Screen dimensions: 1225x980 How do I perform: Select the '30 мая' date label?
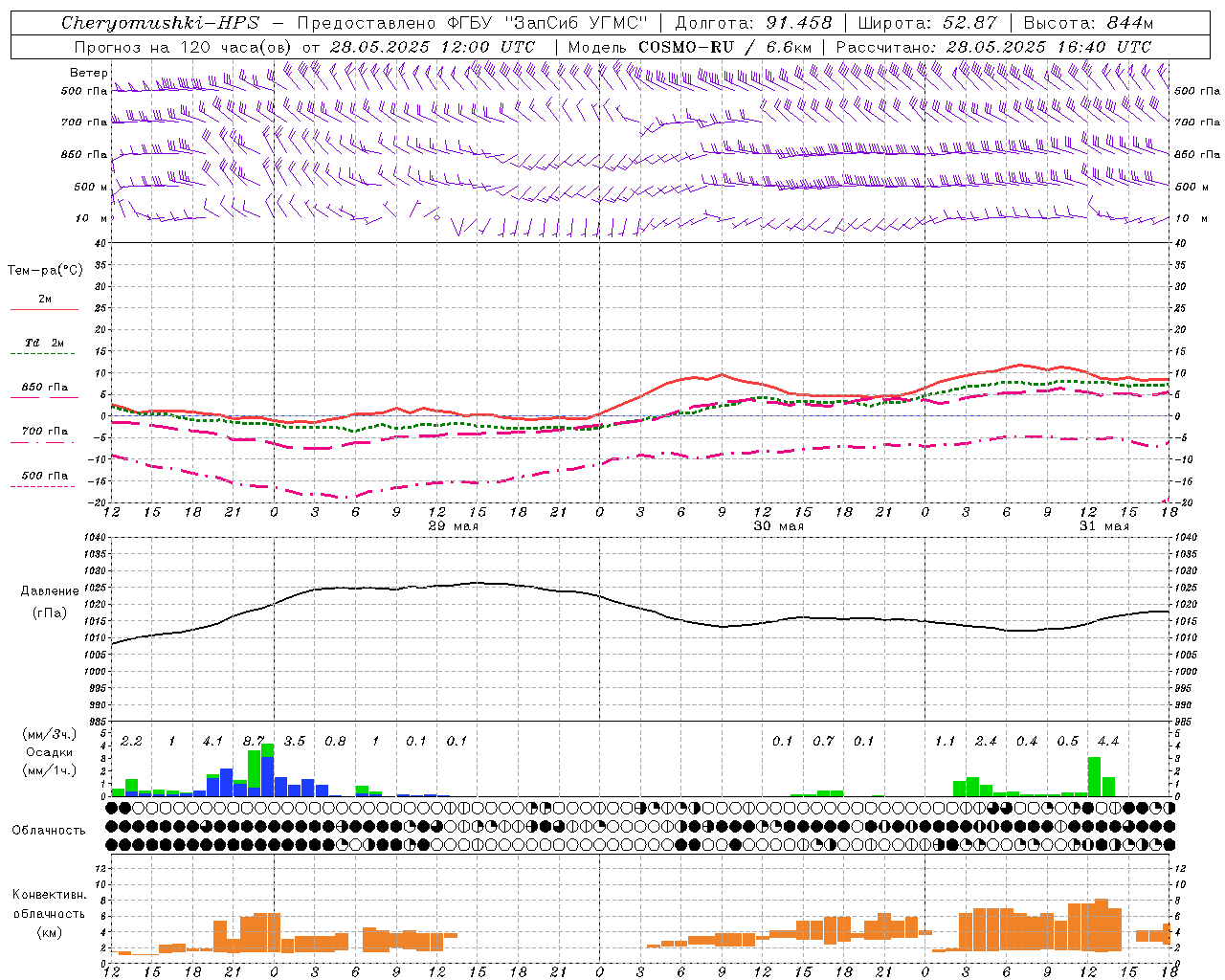[x=778, y=526]
